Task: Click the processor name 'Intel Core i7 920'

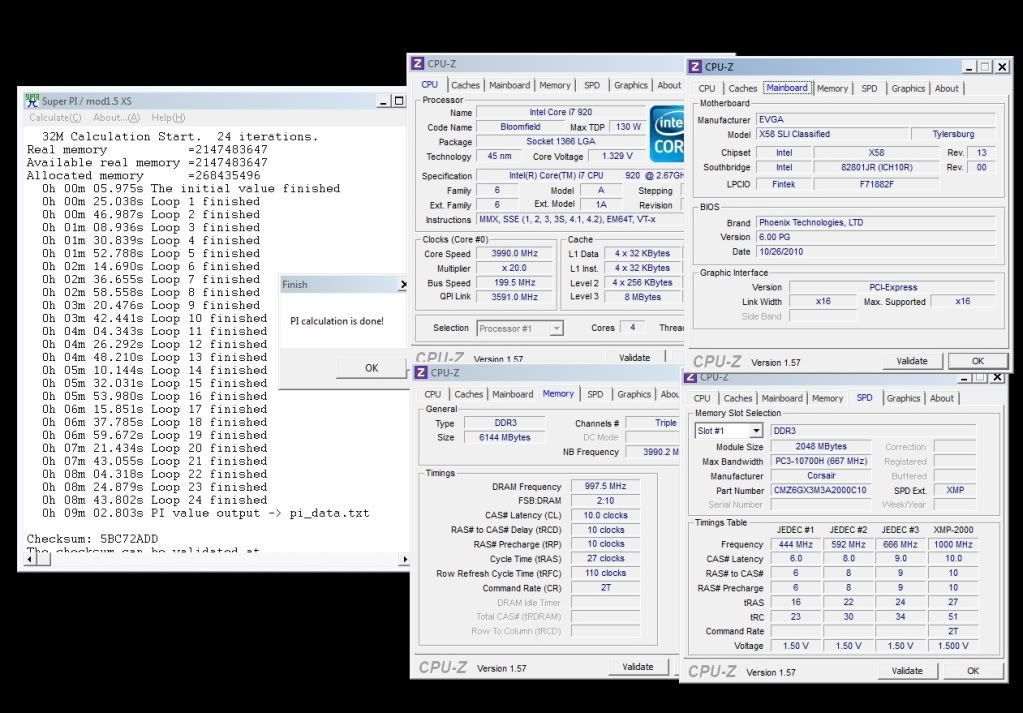Action: point(561,112)
